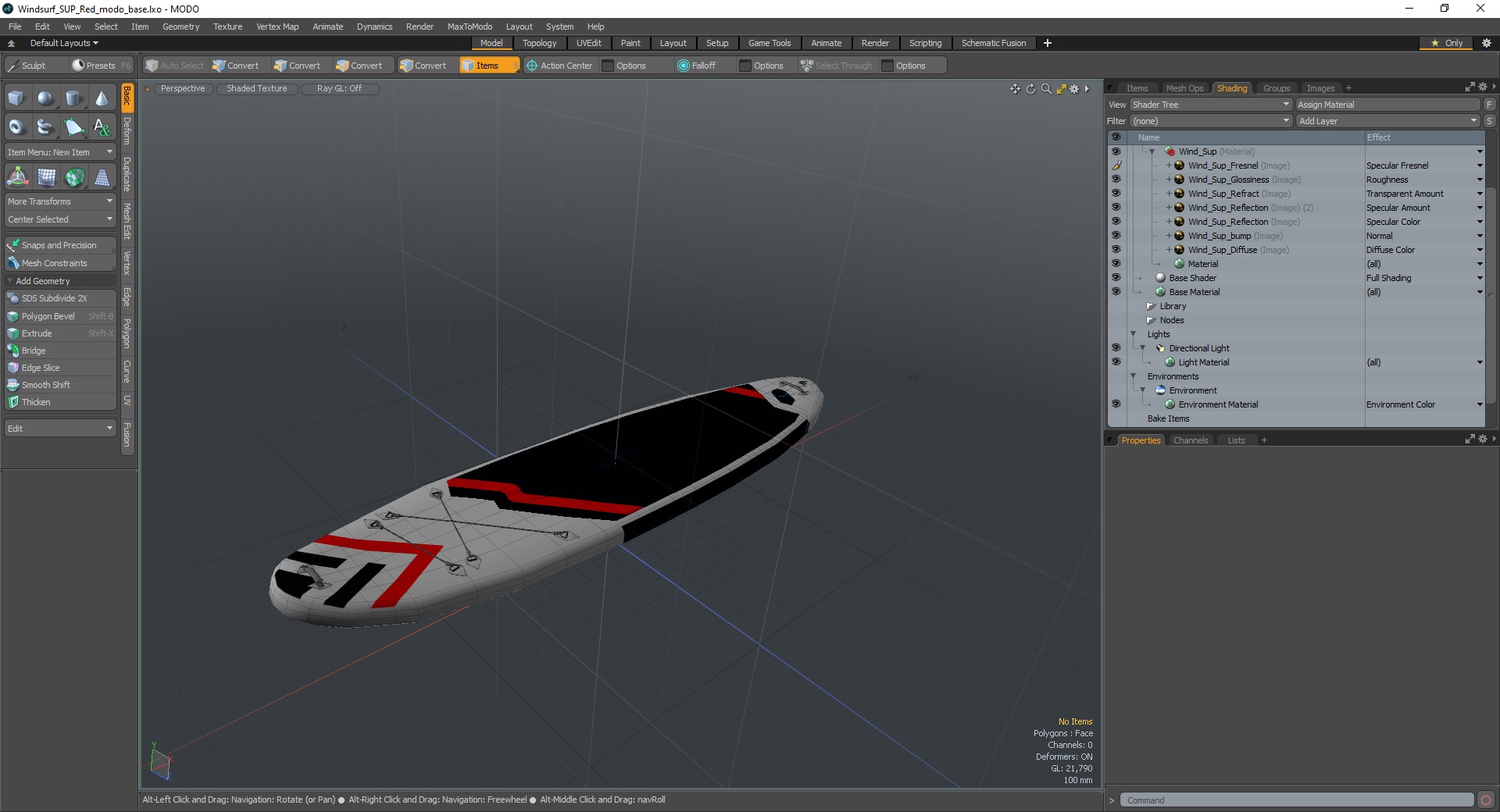
Task: Open the Default Layouts dropdown
Action: coord(64,43)
